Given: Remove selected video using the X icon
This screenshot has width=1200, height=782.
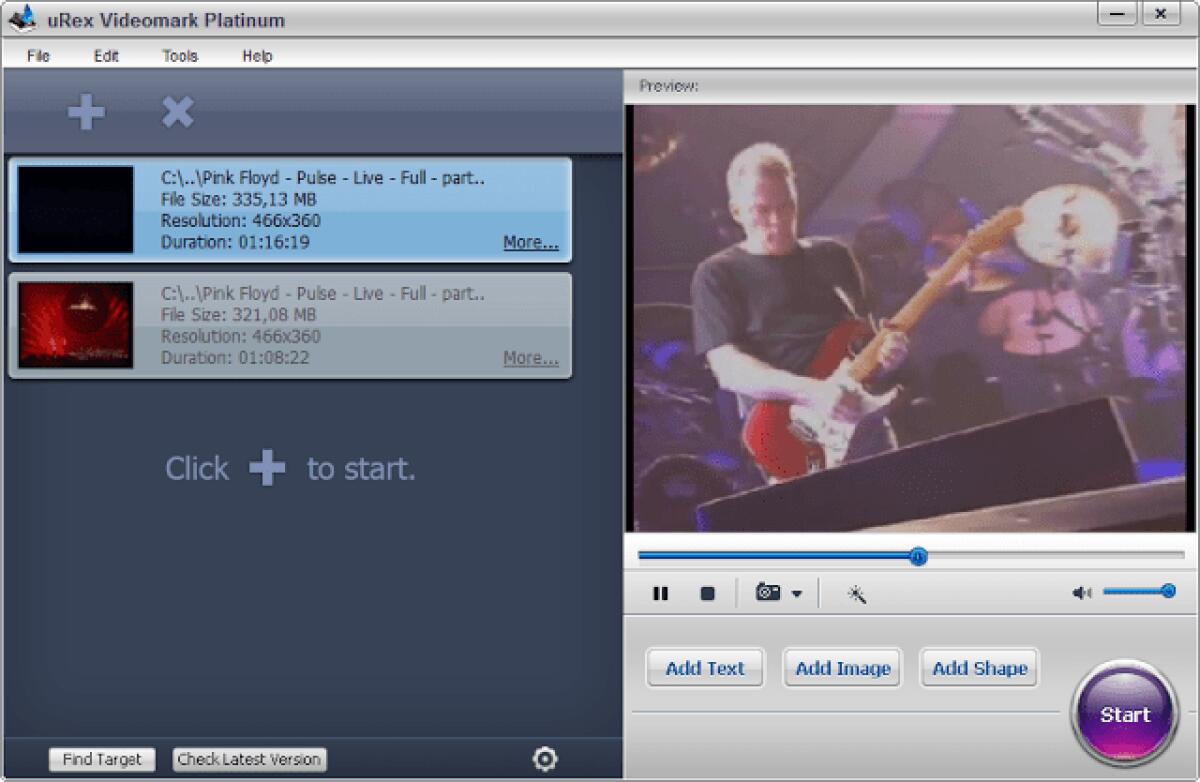Looking at the screenshot, I should [x=177, y=112].
